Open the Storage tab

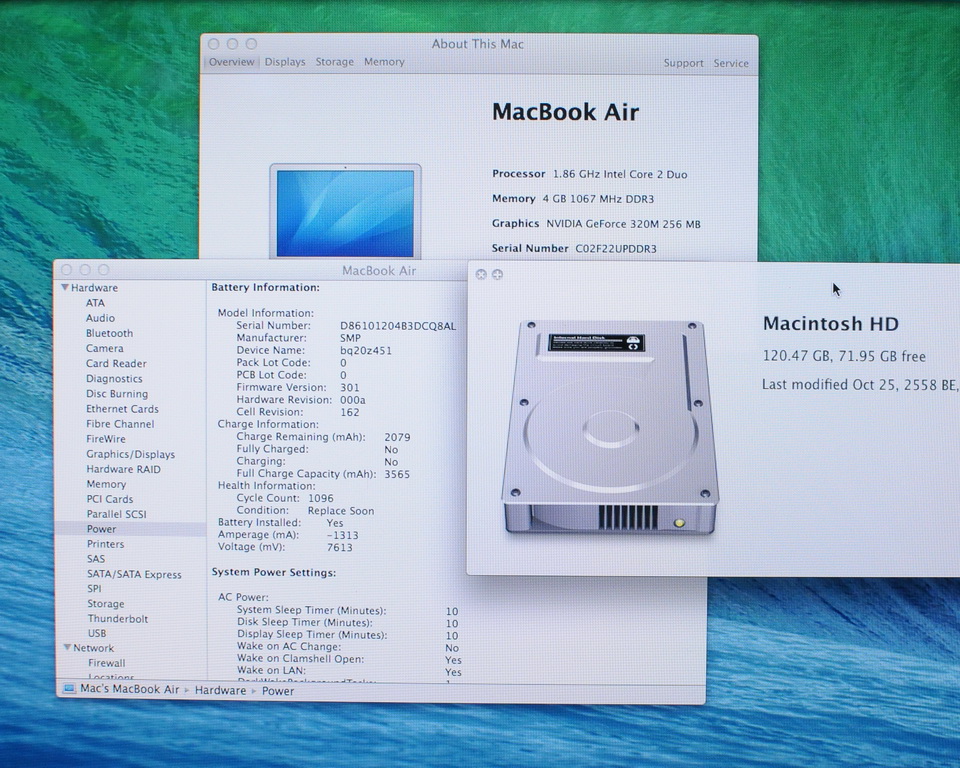334,62
